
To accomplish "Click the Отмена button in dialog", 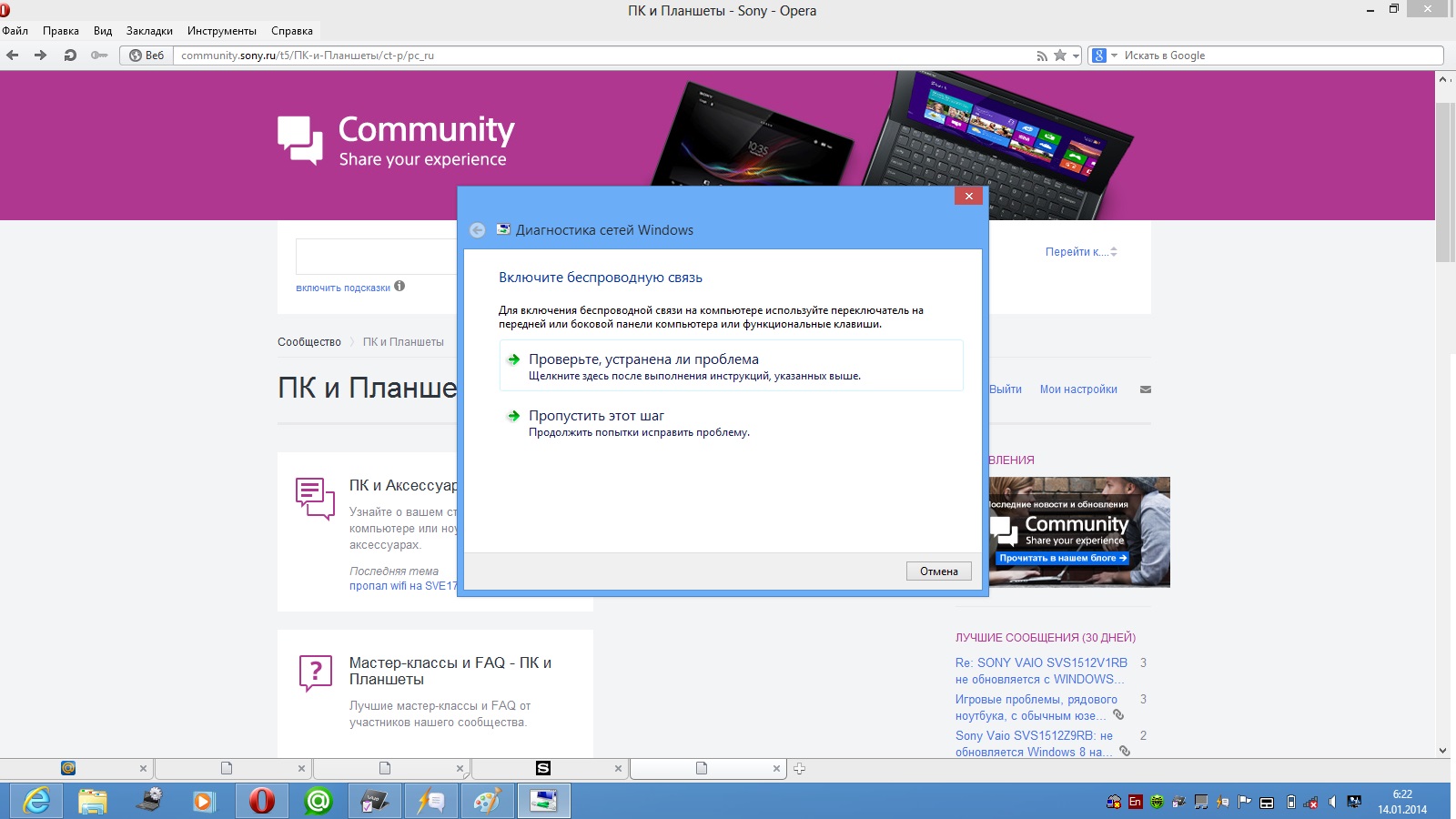I will pos(939,571).
